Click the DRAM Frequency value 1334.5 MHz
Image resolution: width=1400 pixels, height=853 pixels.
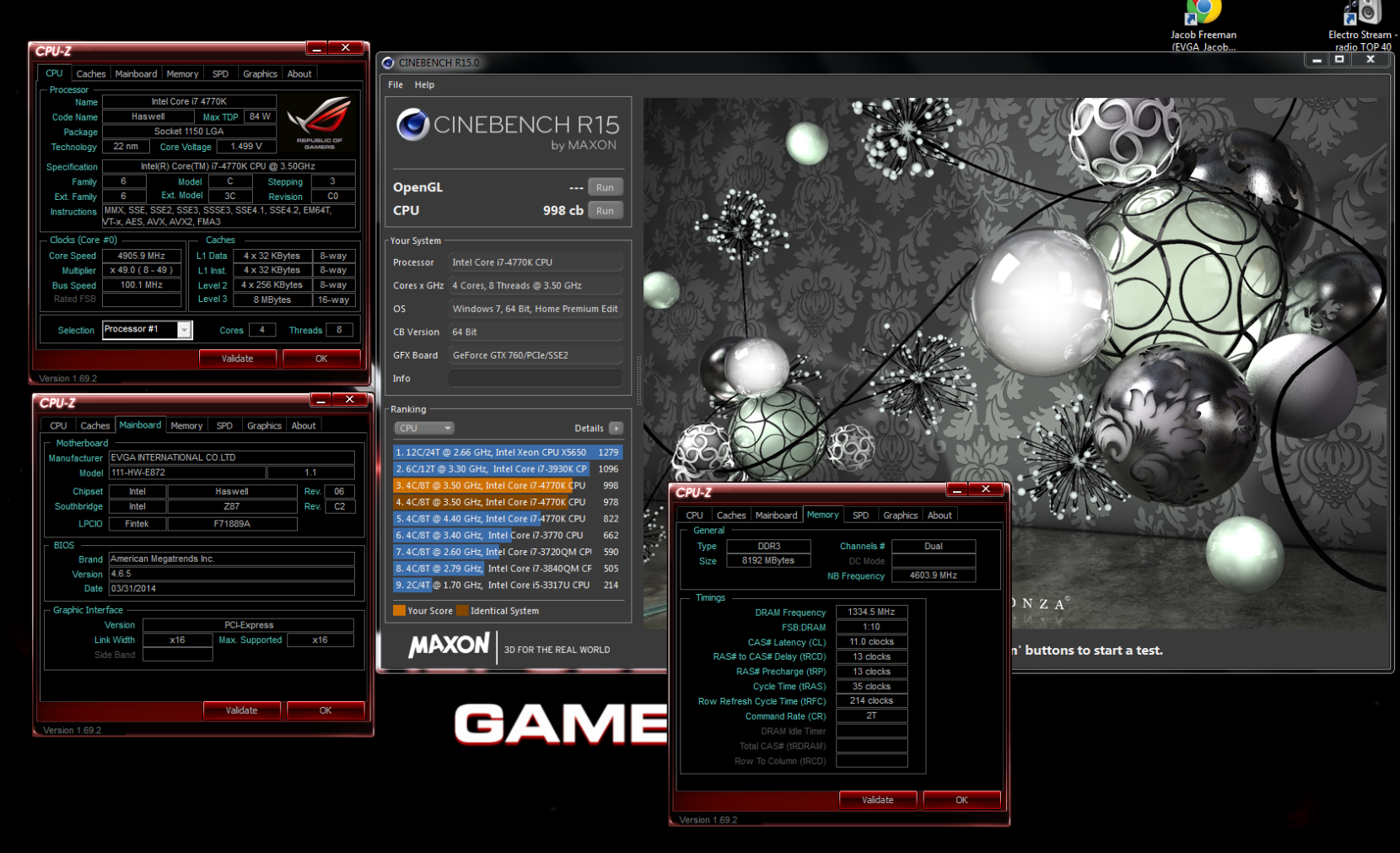click(871, 612)
